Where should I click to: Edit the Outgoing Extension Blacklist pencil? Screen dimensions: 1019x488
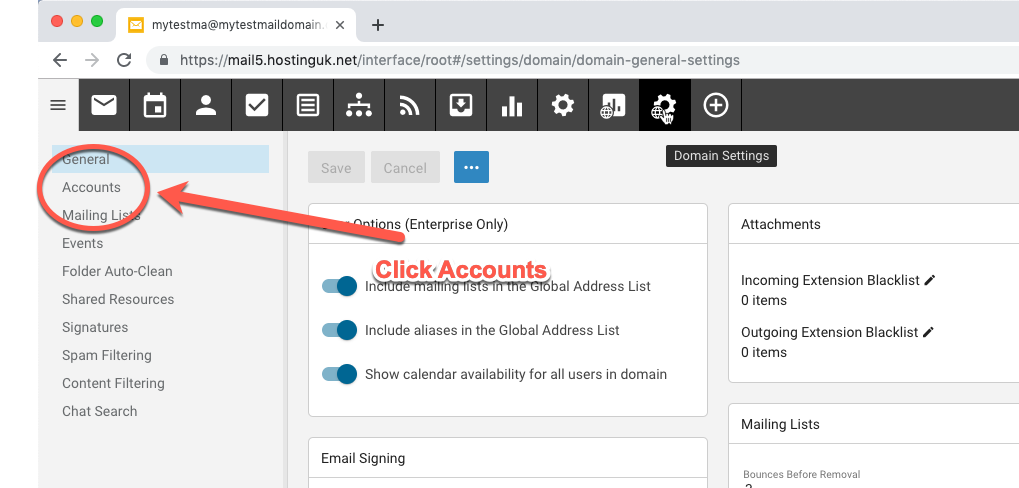pyautogui.click(x=929, y=332)
